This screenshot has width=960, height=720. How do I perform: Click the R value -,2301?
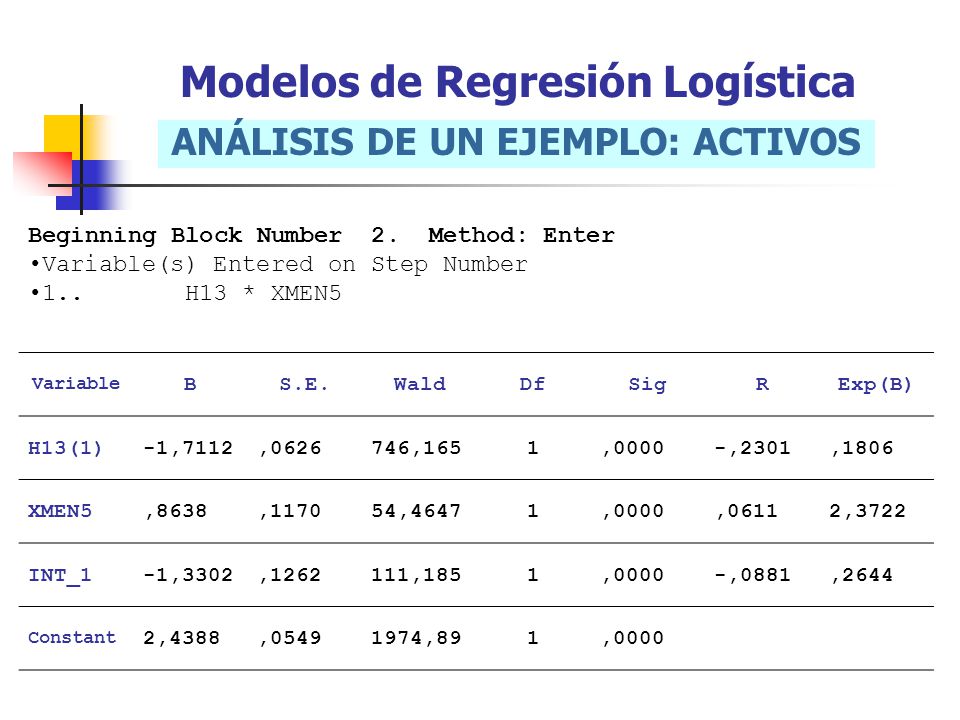click(x=752, y=448)
